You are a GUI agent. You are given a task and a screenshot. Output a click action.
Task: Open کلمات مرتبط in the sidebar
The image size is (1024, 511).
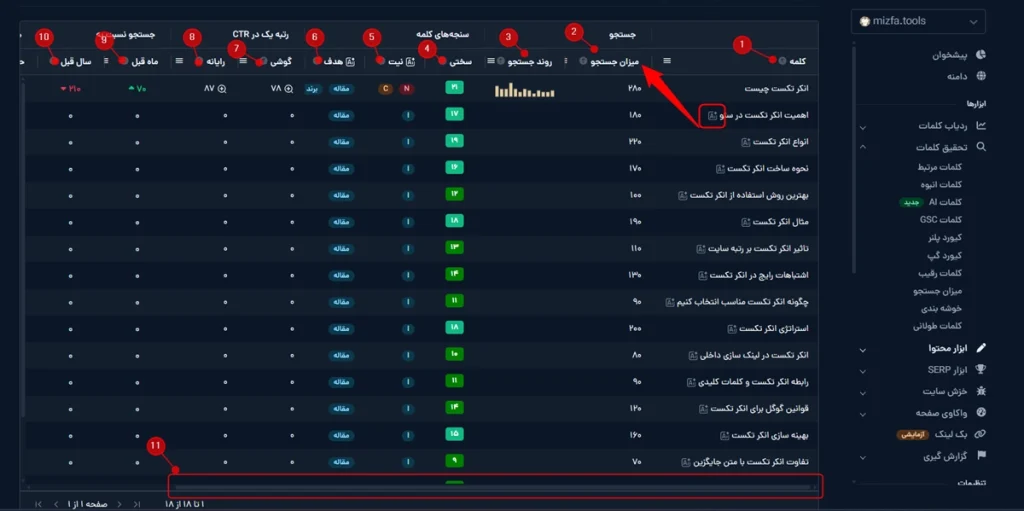coord(940,167)
